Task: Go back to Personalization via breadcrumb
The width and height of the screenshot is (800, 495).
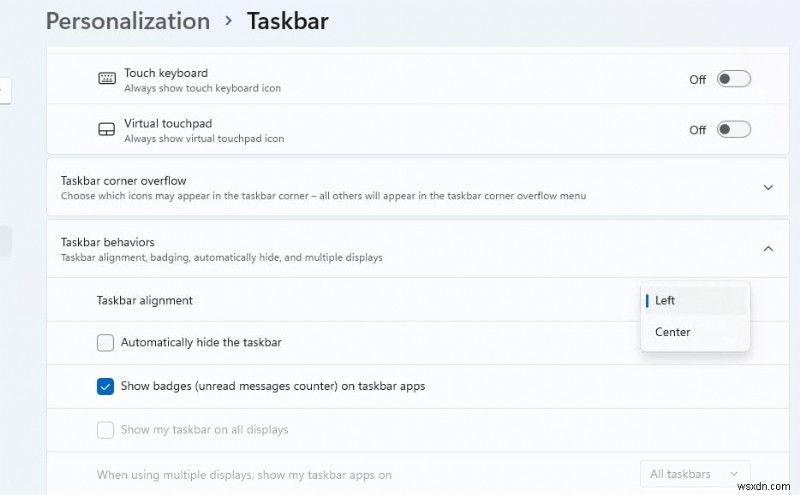Action: [x=128, y=21]
